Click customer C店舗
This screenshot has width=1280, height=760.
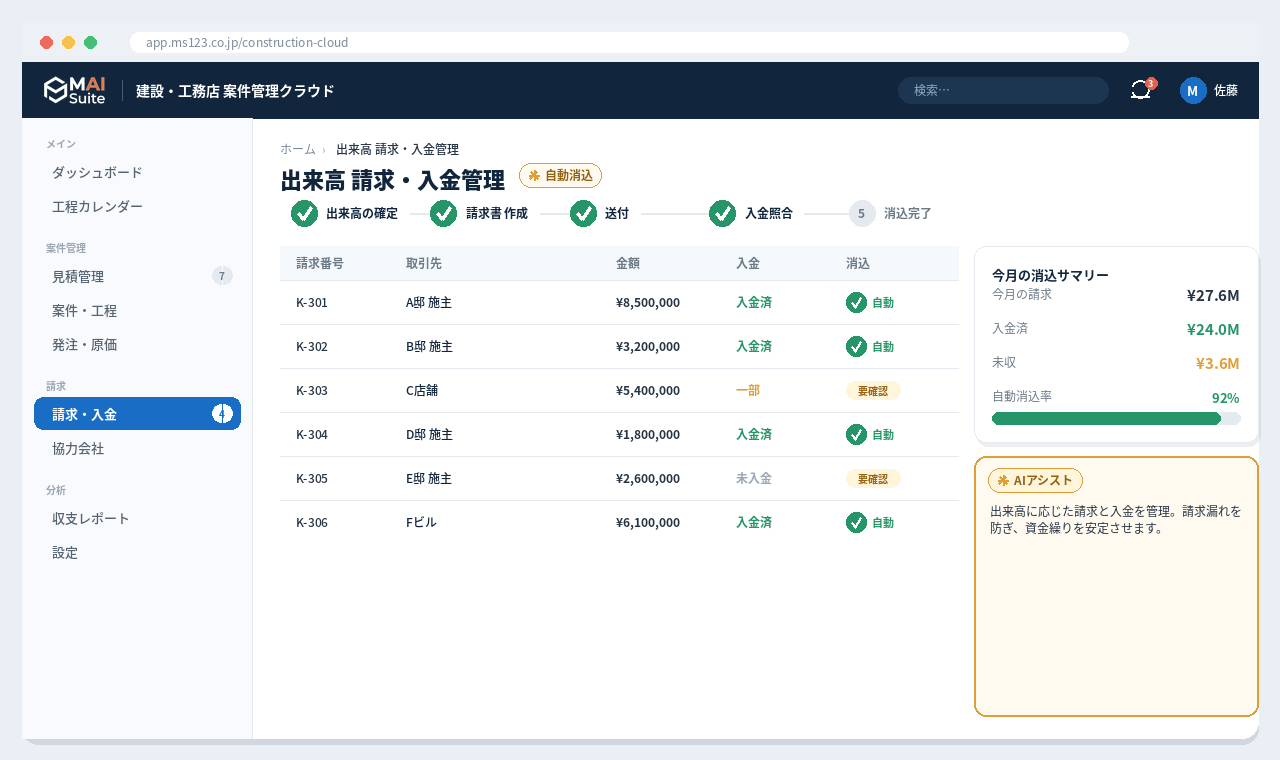[422, 391]
